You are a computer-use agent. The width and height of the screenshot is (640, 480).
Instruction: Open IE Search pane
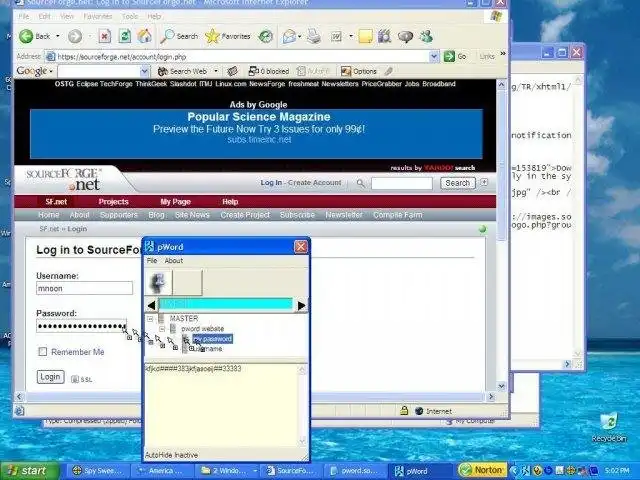pos(179,36)
